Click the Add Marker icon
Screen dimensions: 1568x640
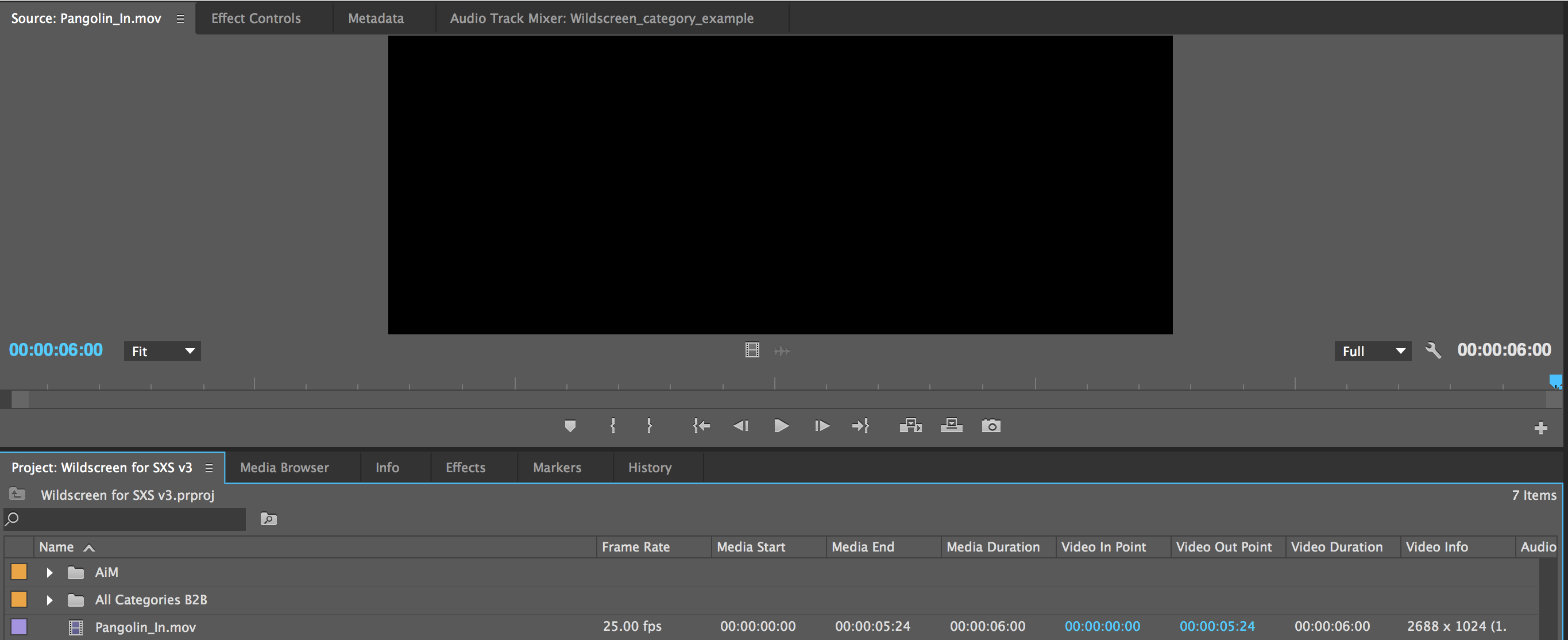tap(570, 426)
